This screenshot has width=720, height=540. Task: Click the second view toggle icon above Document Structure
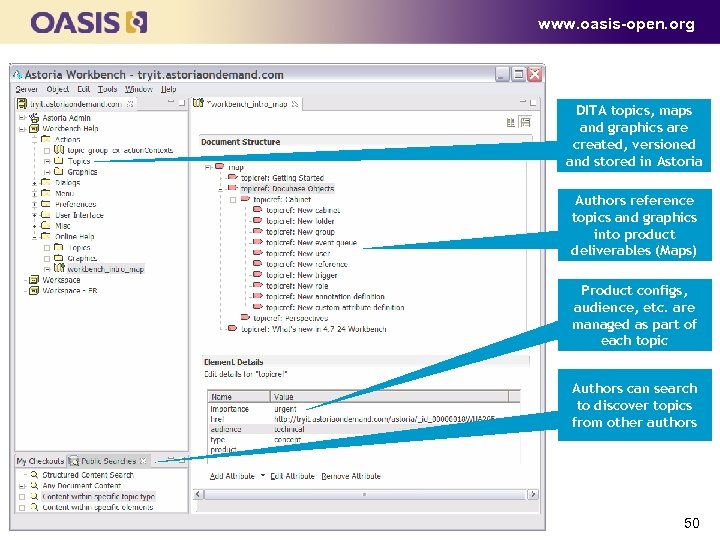[x=525, y=122]
